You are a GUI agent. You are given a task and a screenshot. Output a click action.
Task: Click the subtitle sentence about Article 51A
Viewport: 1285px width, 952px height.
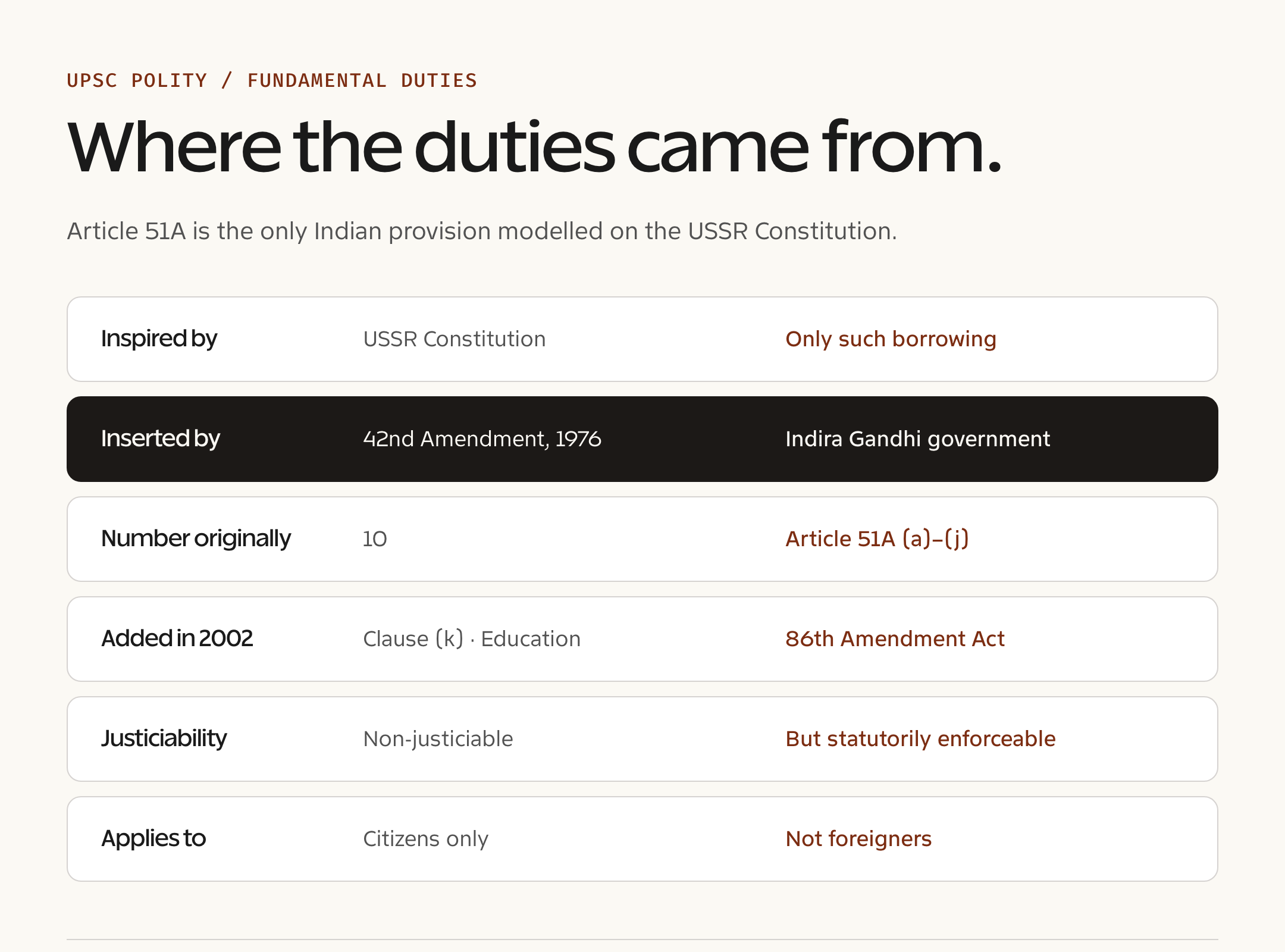(x=482, y=231)
